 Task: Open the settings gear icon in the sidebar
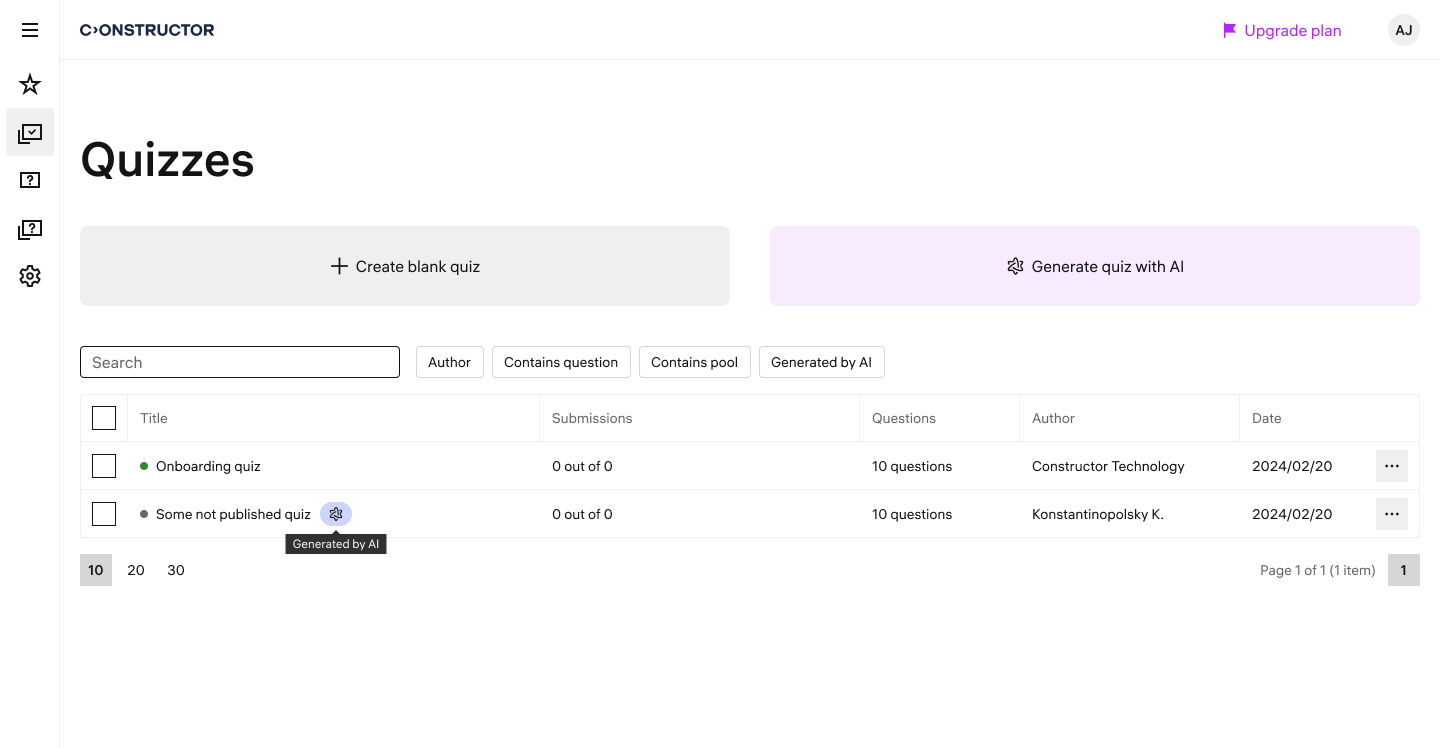point(30,276)
